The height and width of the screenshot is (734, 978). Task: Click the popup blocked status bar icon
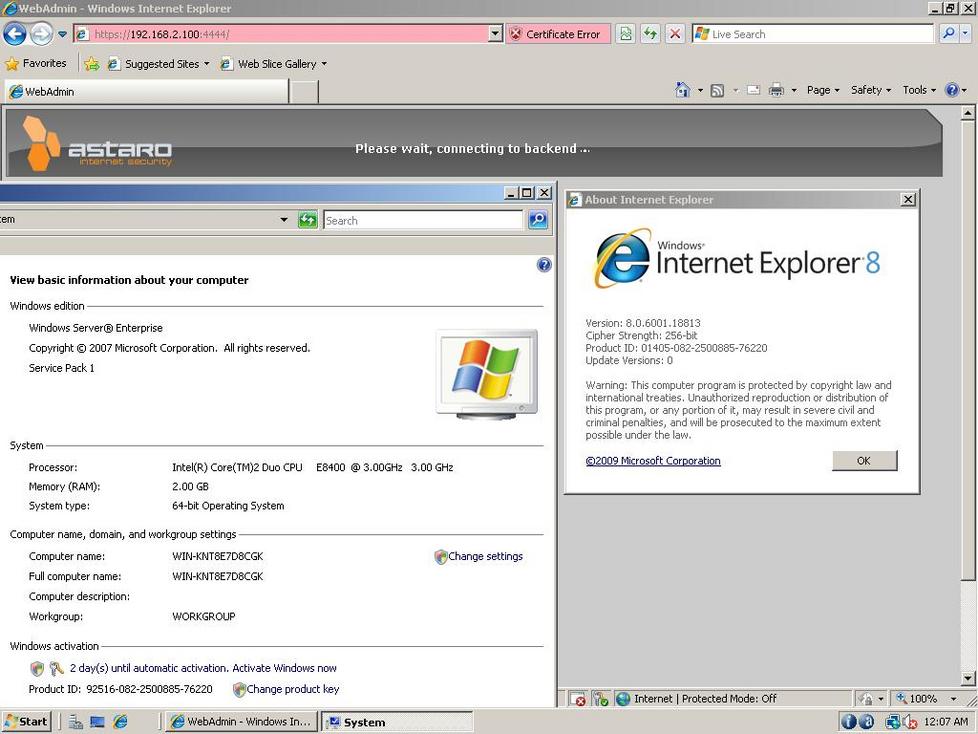(577, 698)
